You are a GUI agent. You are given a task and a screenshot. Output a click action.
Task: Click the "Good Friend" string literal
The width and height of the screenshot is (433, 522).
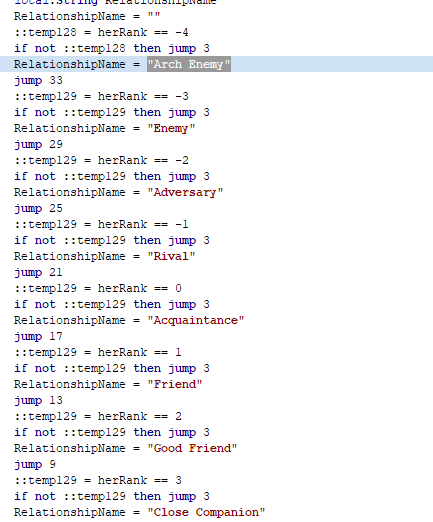pos(192,448)
